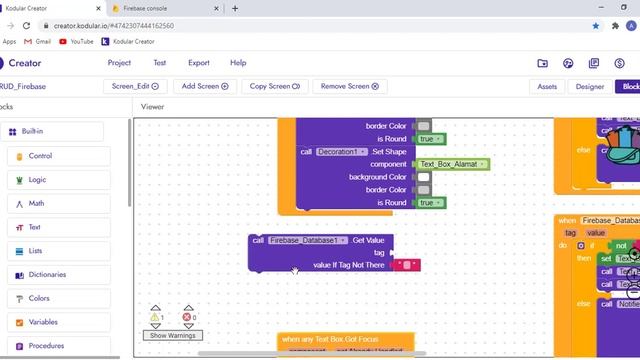Open browser extensions puzzle icon
Screen dimensions: 640x360
tap(615, 26)
